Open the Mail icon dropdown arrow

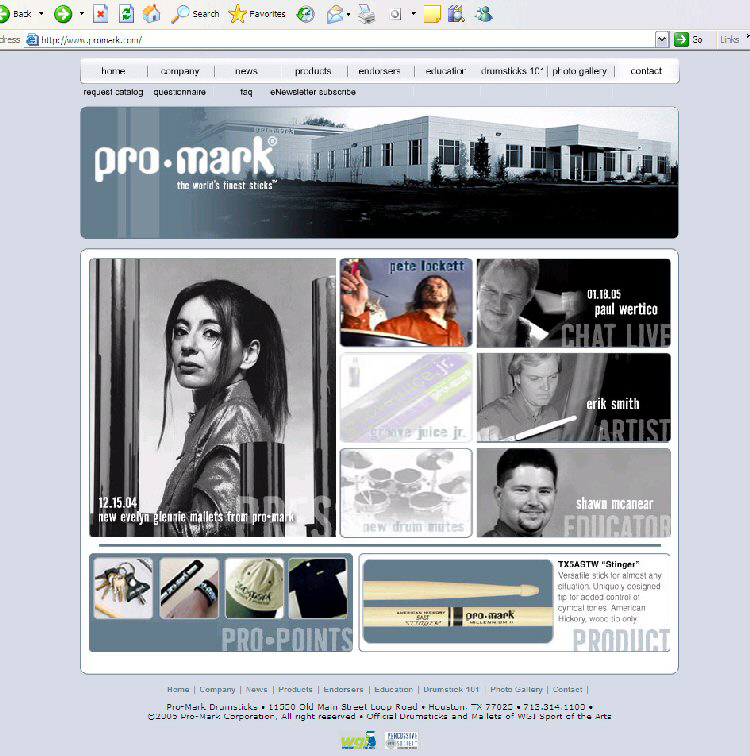(x=348, y=14)
